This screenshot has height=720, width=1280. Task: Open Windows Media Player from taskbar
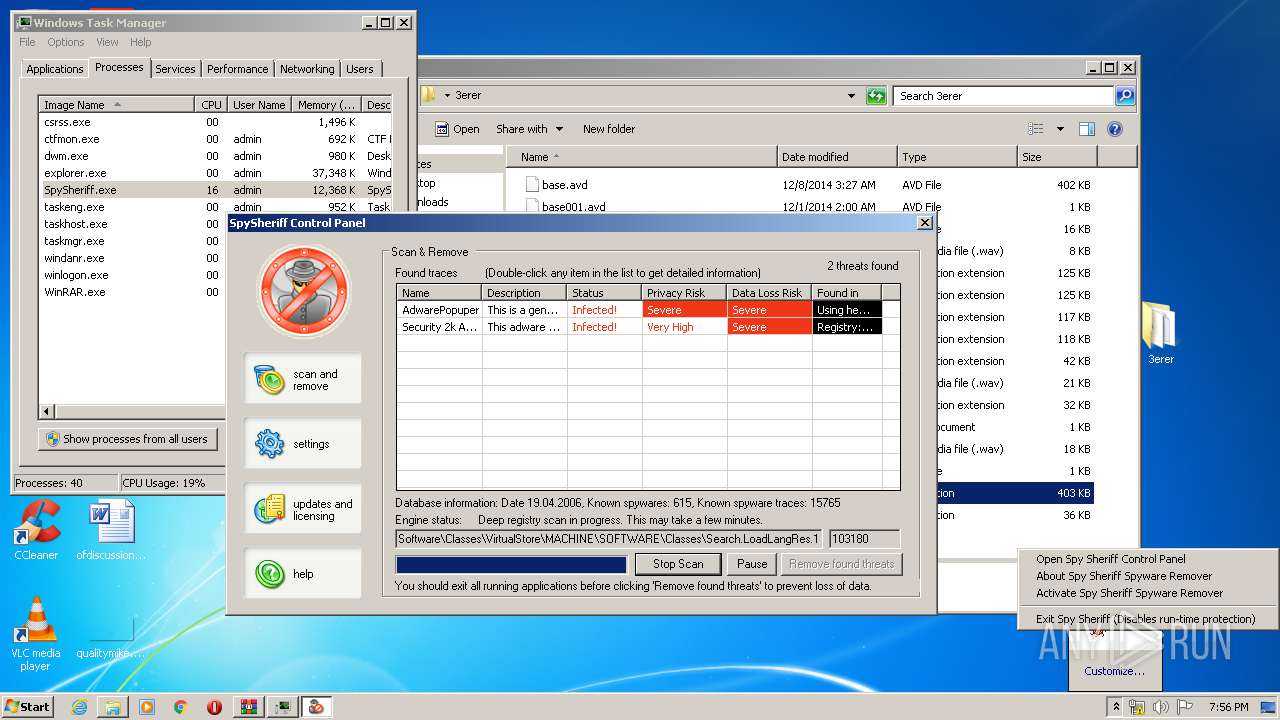tap(147, 707)
